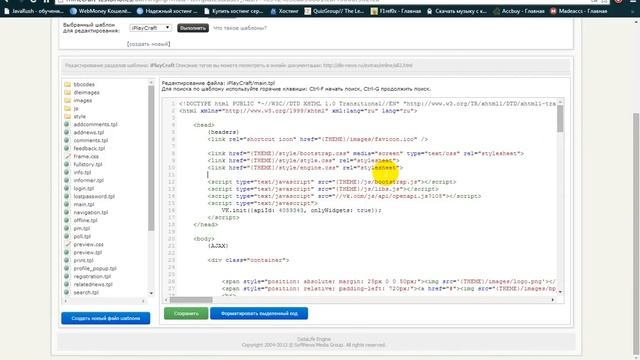Click the pencil icon beside frame.css
640x360 pixels.
tap(67, 156)
